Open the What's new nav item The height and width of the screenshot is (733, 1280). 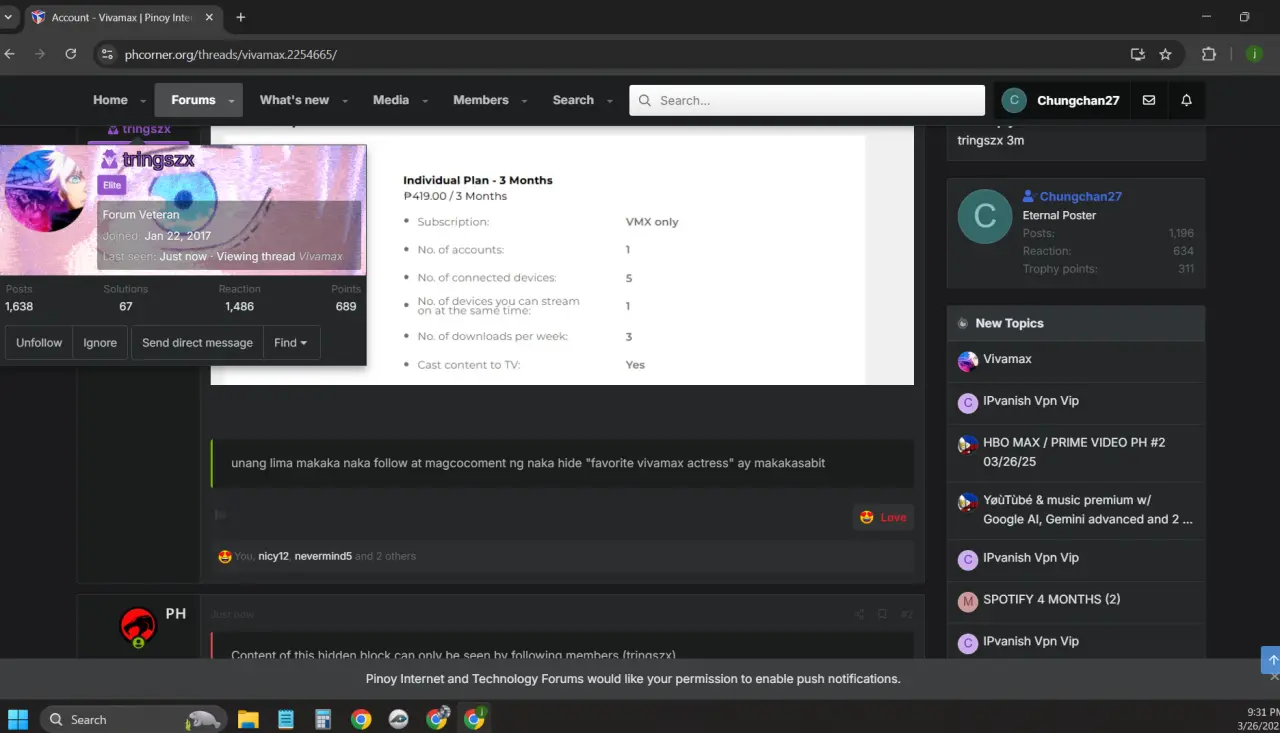point(294,100)
